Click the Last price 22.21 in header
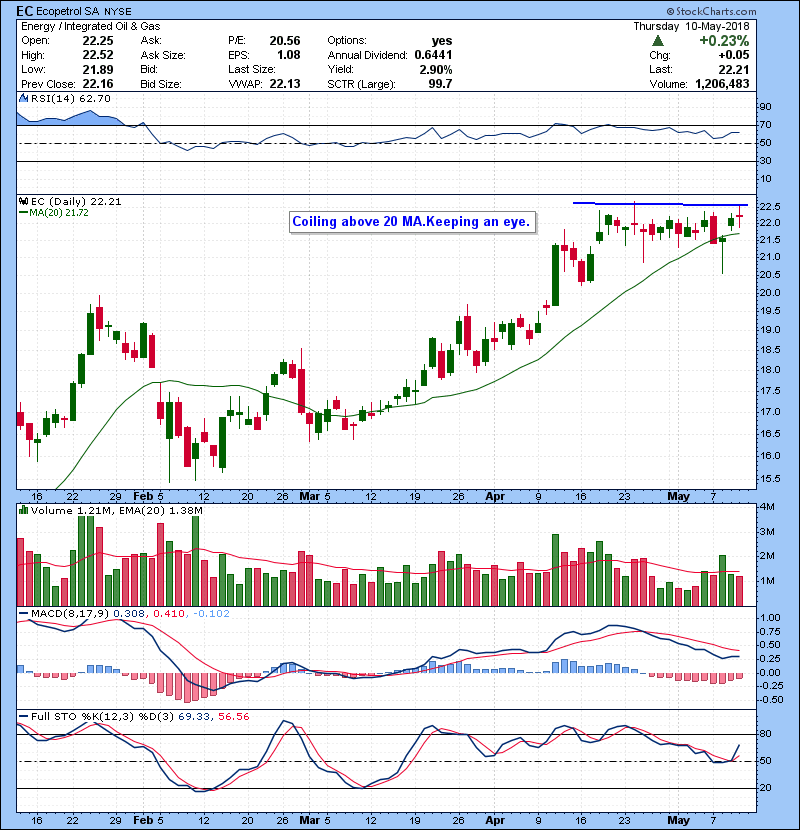 click(734, 69)
